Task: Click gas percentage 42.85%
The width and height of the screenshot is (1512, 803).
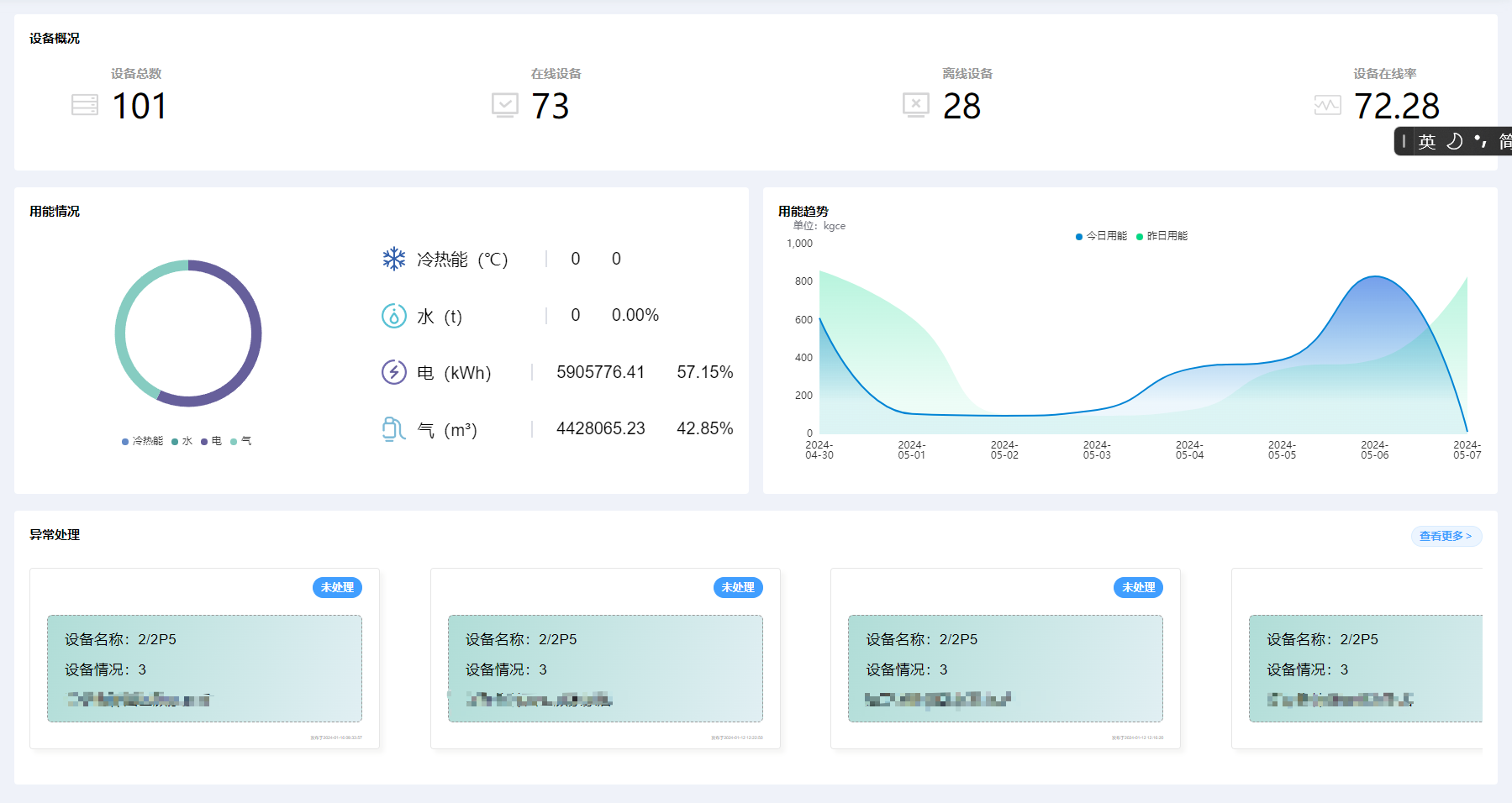Action: pos(705,428)
